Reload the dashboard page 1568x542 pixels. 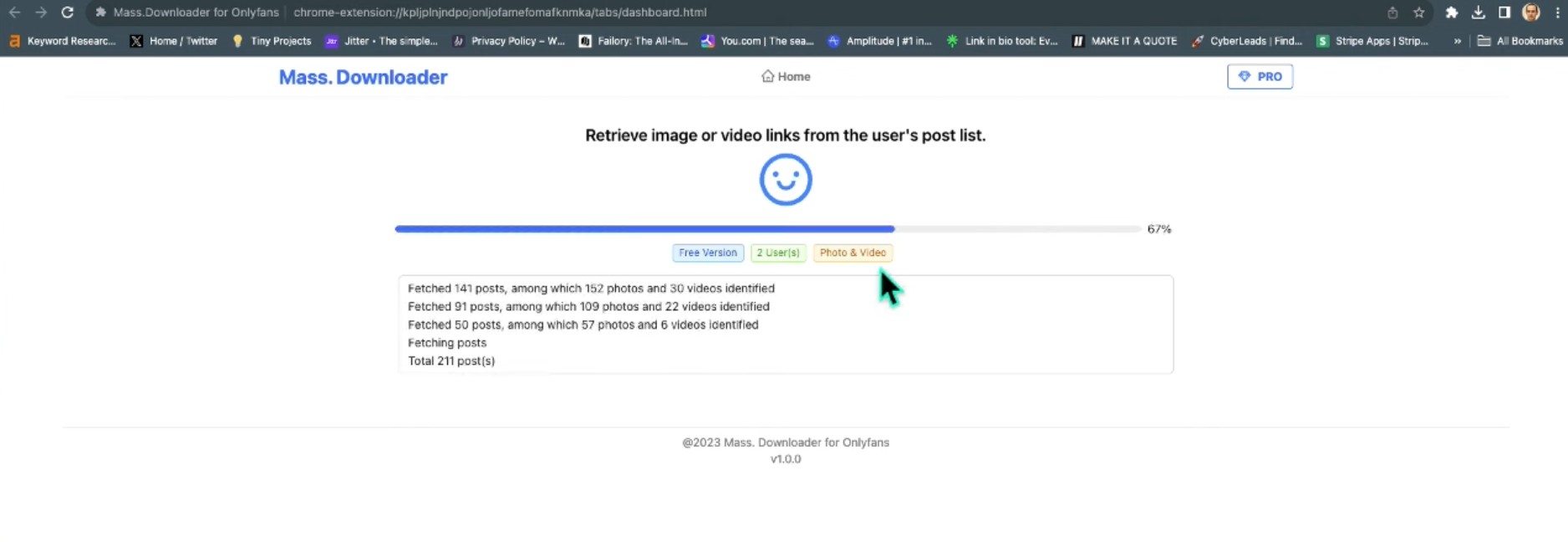68,13
